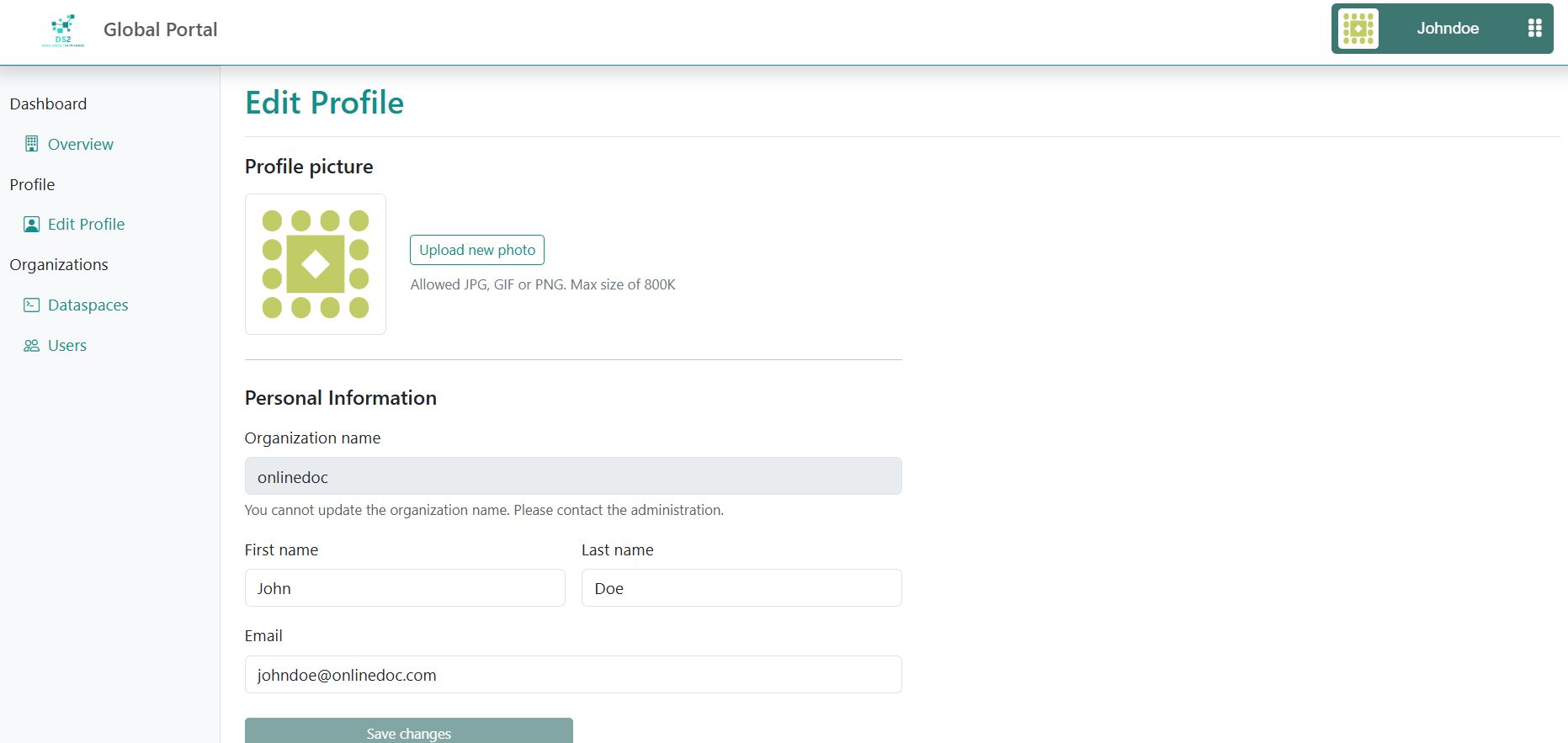Navigate to the Users sidebar link
The image size is (1568, 743).
pyautogui.click(x=67, y=346)
